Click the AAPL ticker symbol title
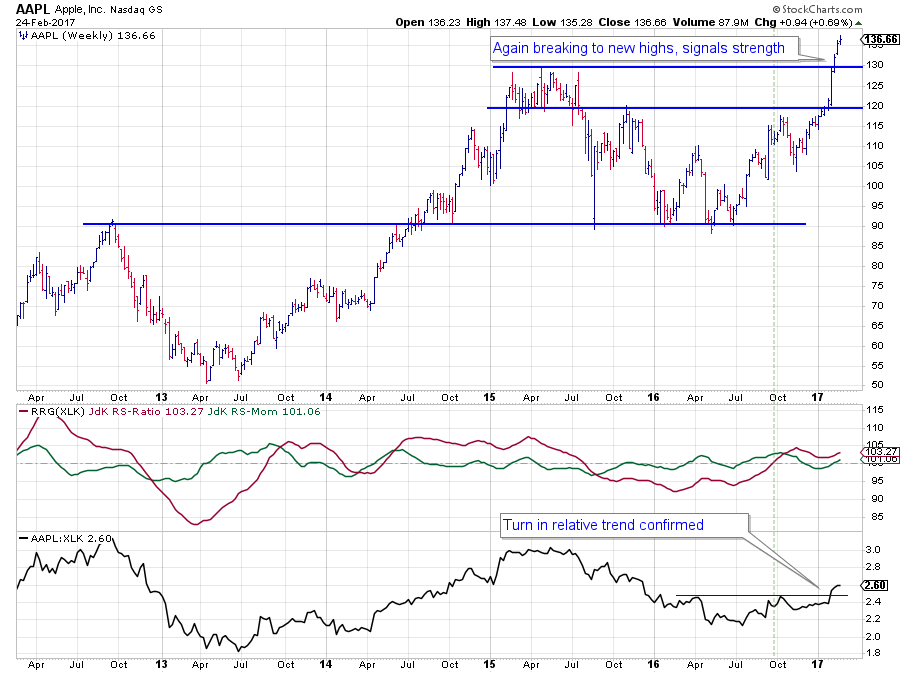The image size is (900, 673). click(33, 9)
